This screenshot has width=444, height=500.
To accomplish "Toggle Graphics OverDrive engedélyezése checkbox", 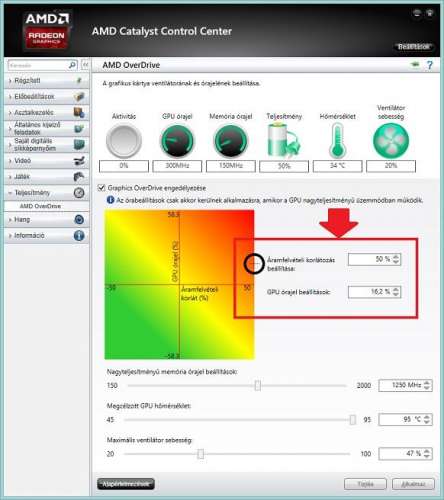I will pyautogui.click(x=102, y=188).
